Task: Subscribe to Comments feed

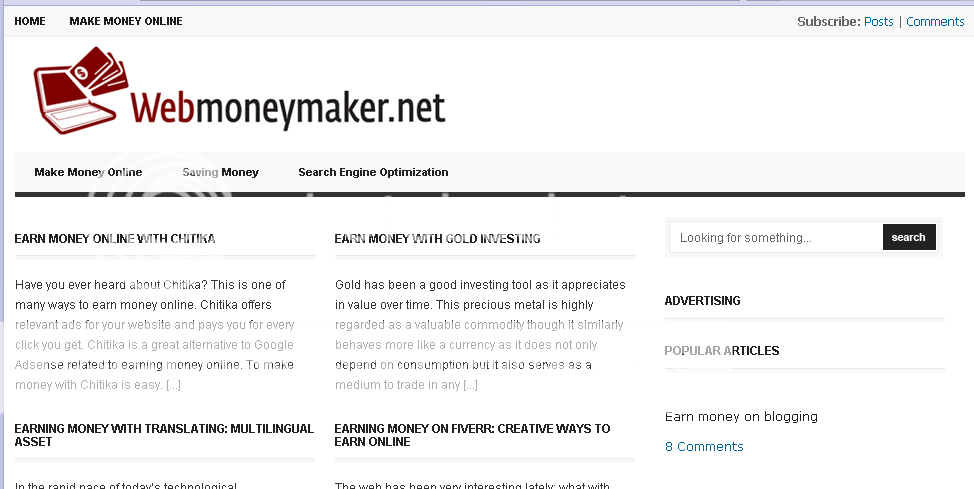Action: pyautogui.click(x=935, y=21)
